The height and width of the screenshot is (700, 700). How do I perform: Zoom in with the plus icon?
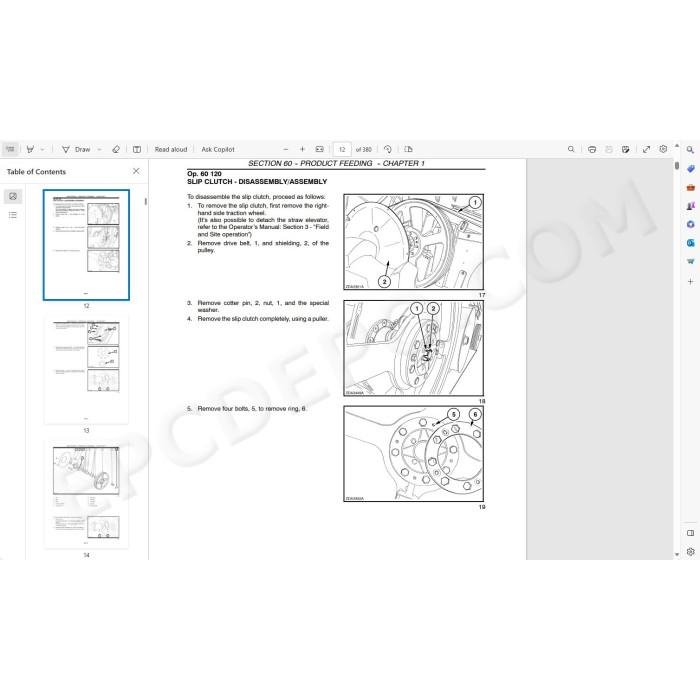pyautogui.click(x=302, y=149)
